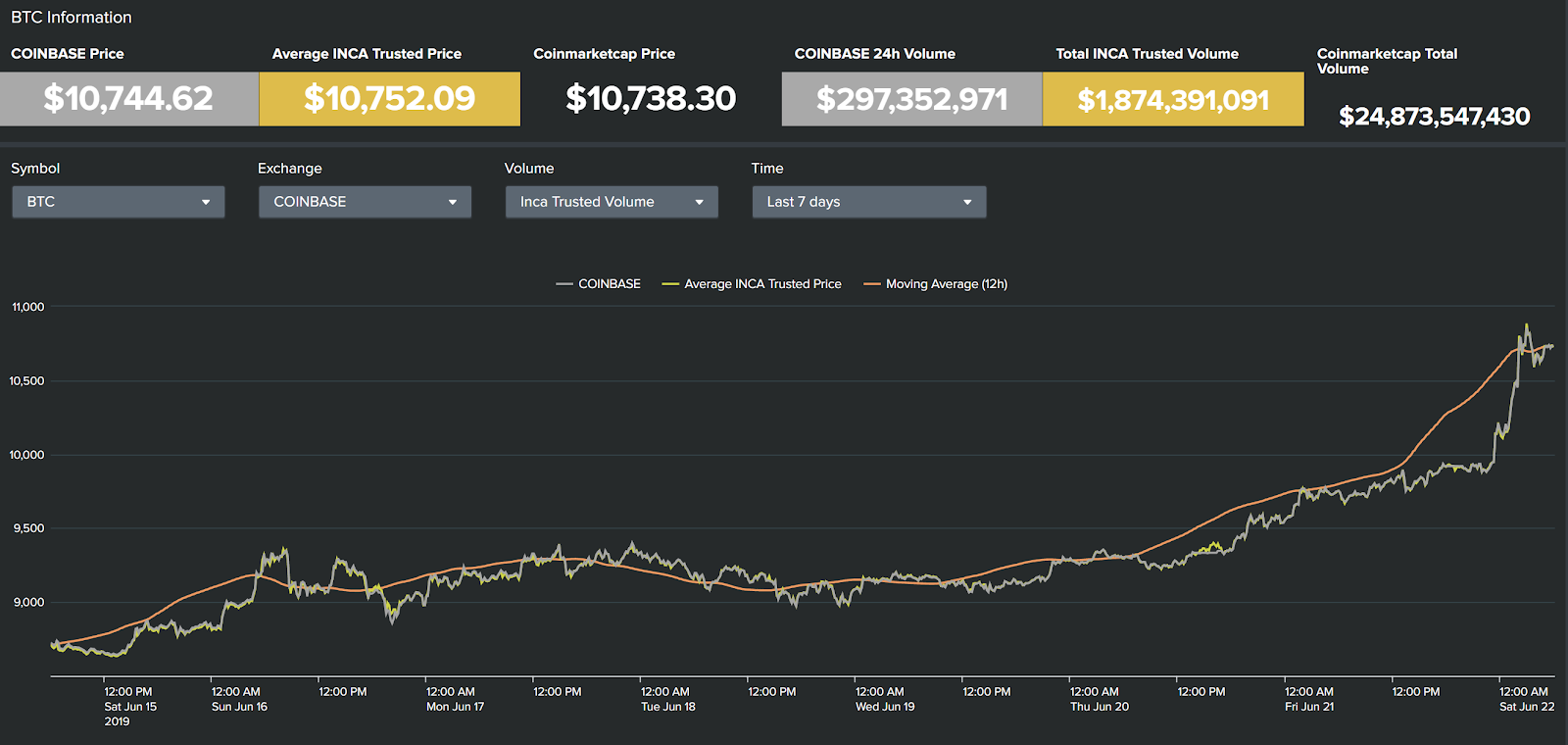Click the Volume dropdown arrow icon

(700, 203)
